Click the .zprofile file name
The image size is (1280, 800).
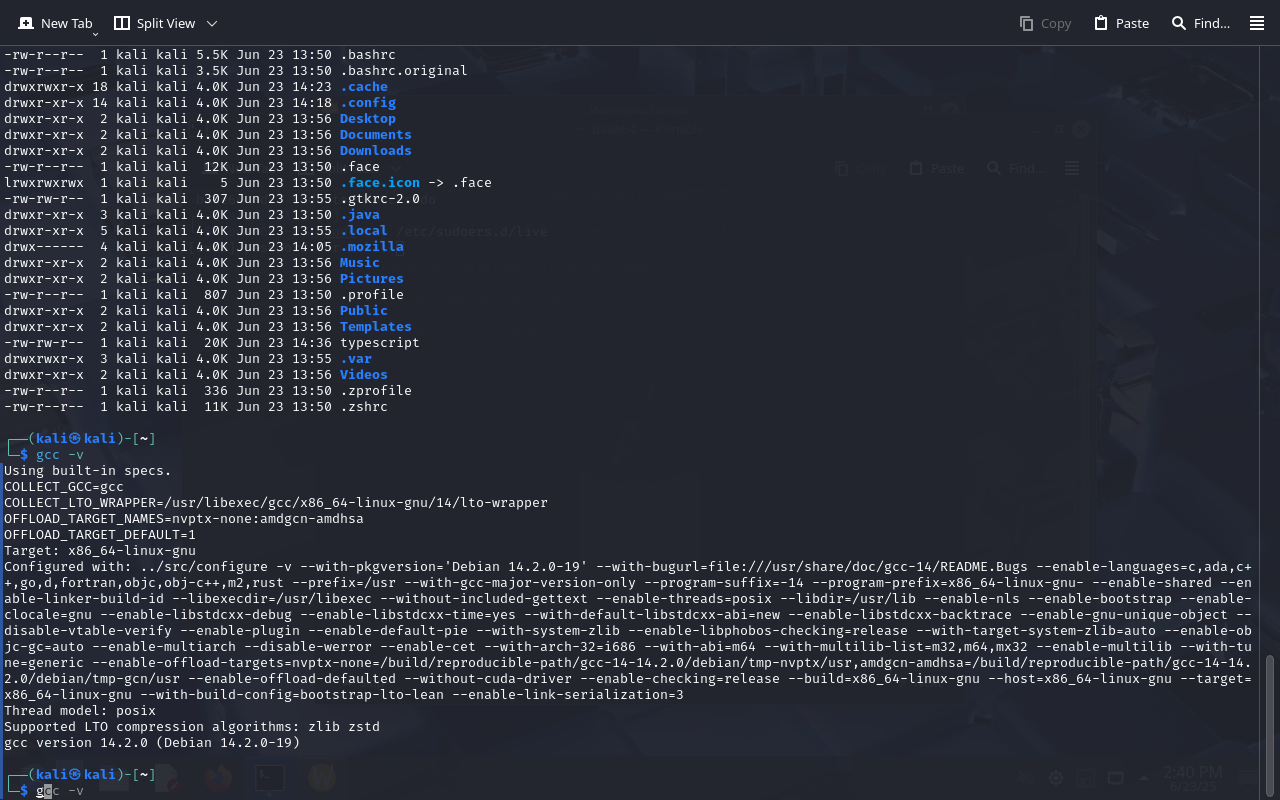point(376,391)
